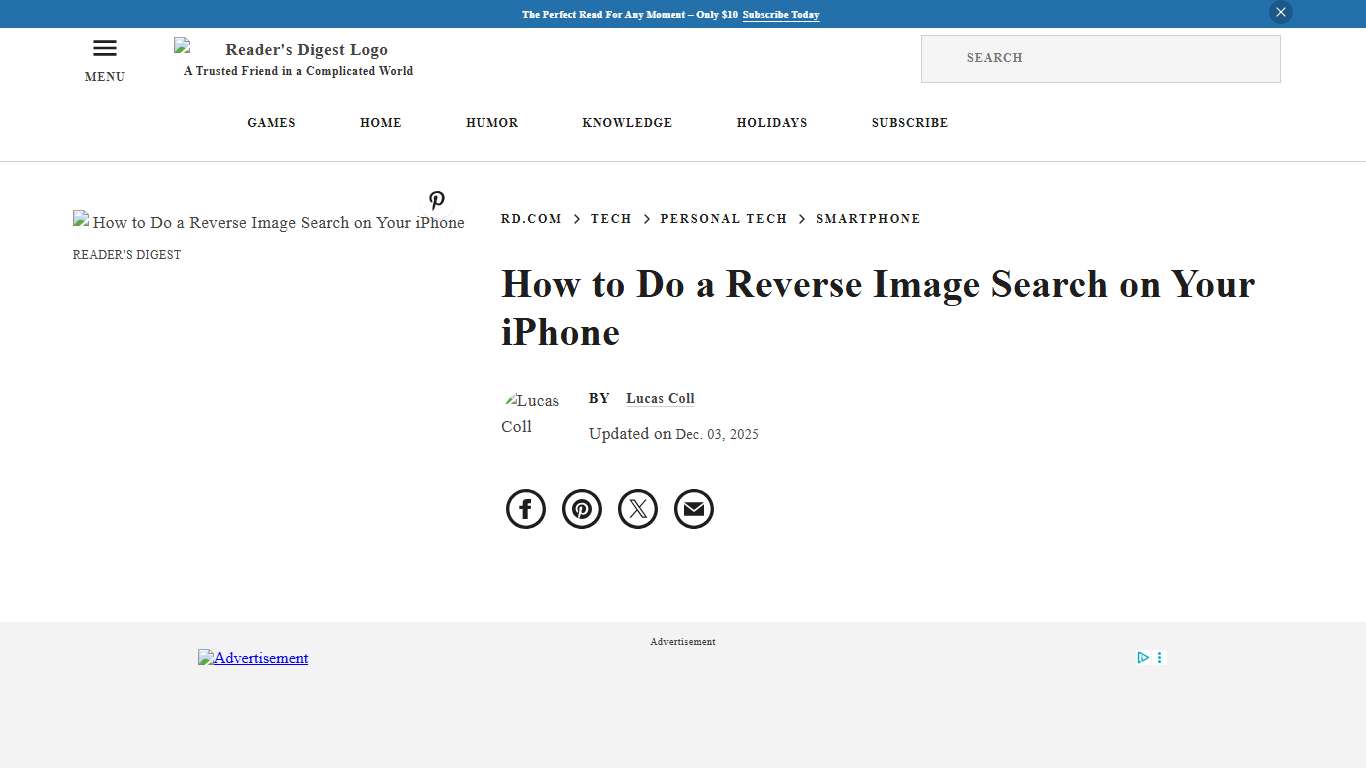This screenshot has width=1366, height=768.
Task: Dismiss the subscription promo banner
Action: (1280, 12)
